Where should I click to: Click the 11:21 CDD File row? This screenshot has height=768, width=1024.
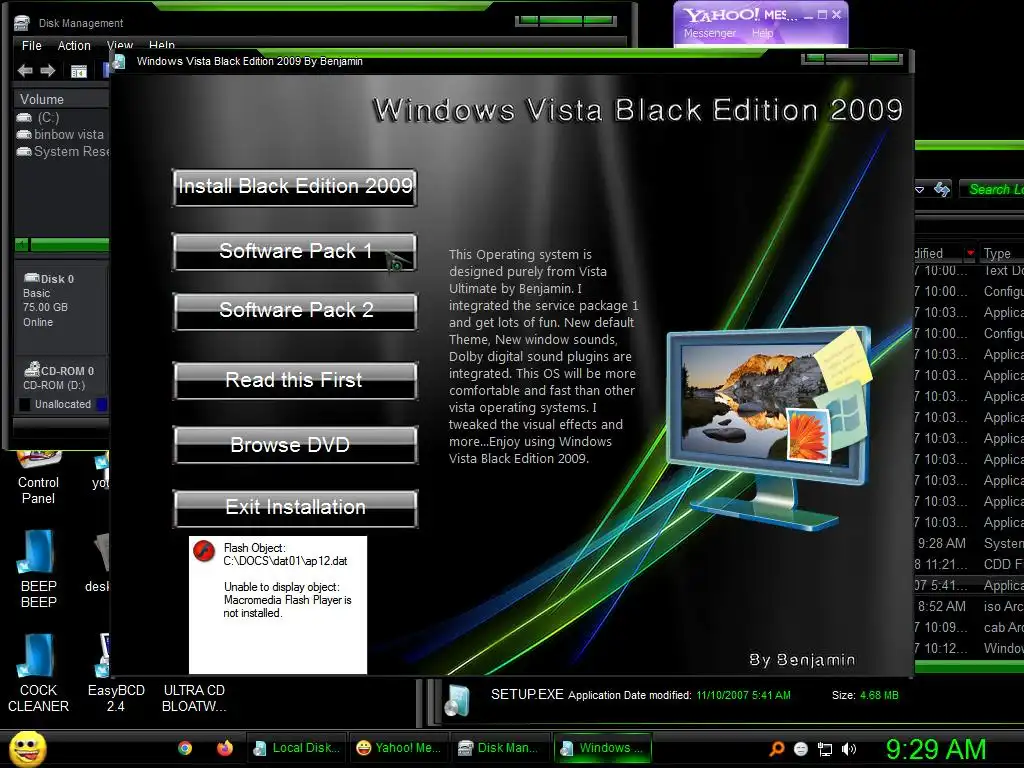(969, 564)
